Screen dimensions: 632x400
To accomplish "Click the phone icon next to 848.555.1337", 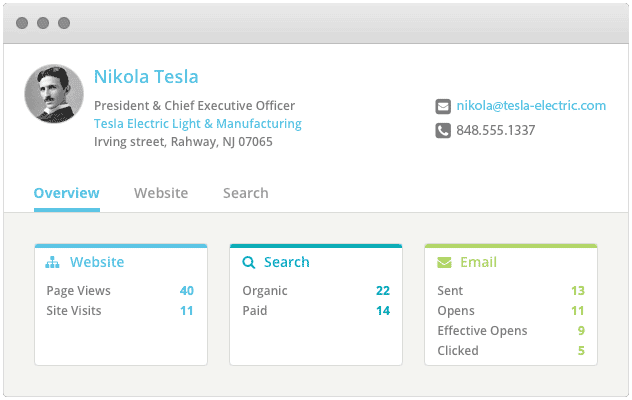I will click(x=443, y=130).
